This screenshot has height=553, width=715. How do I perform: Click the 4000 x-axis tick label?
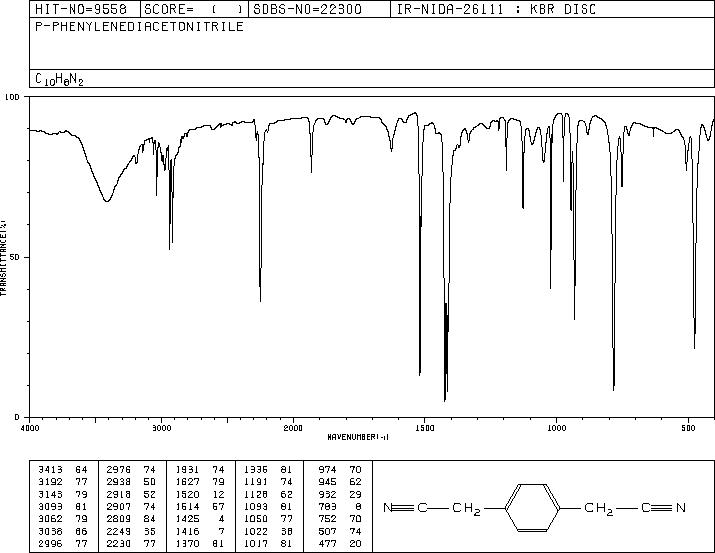pyautogui.click(x=30, y=428)
